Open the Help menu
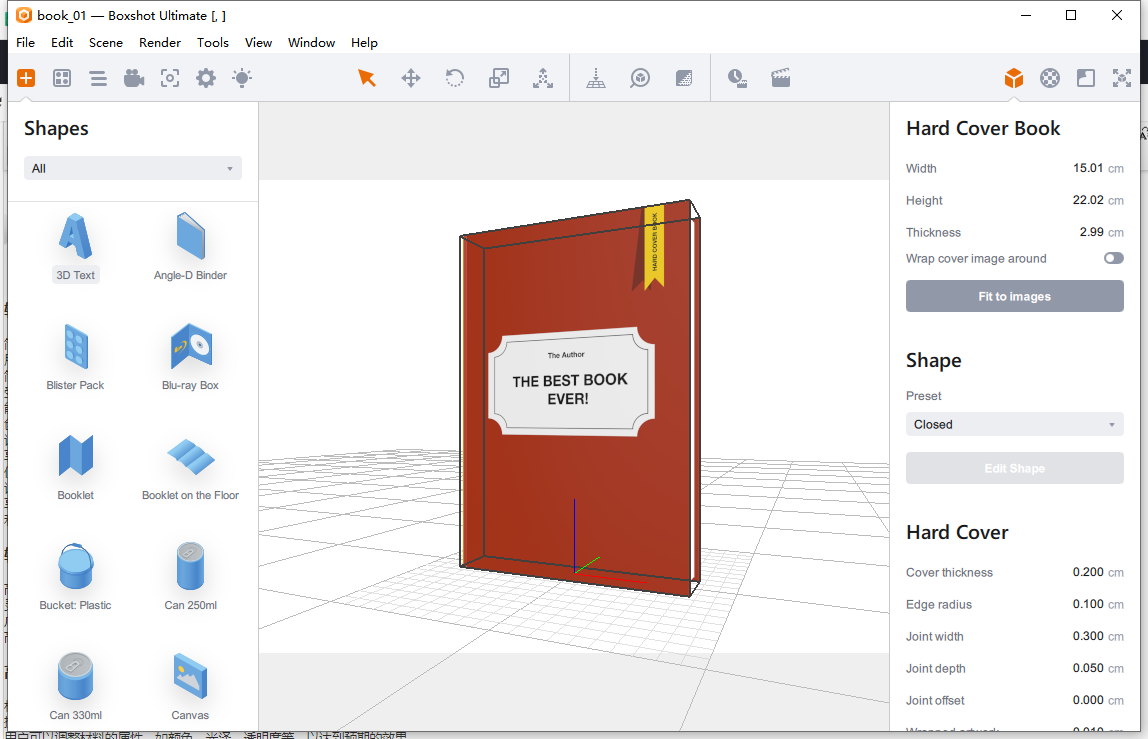1148x739 pixels. tap(364, 42)
